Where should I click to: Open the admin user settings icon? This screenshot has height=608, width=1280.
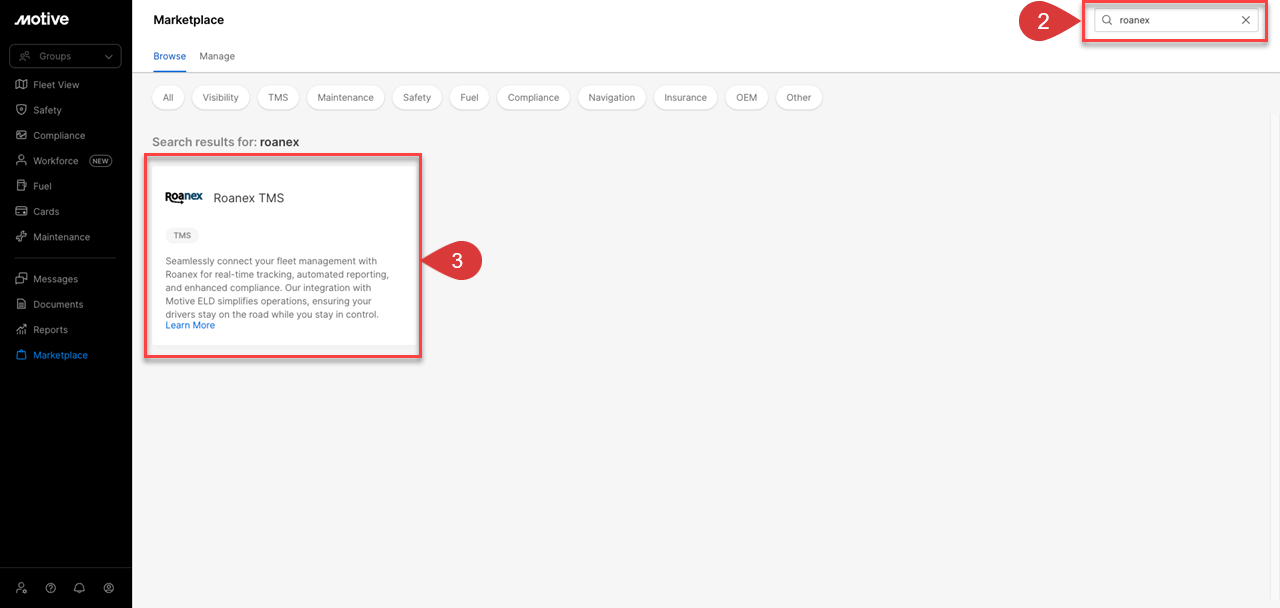[22, 588]
